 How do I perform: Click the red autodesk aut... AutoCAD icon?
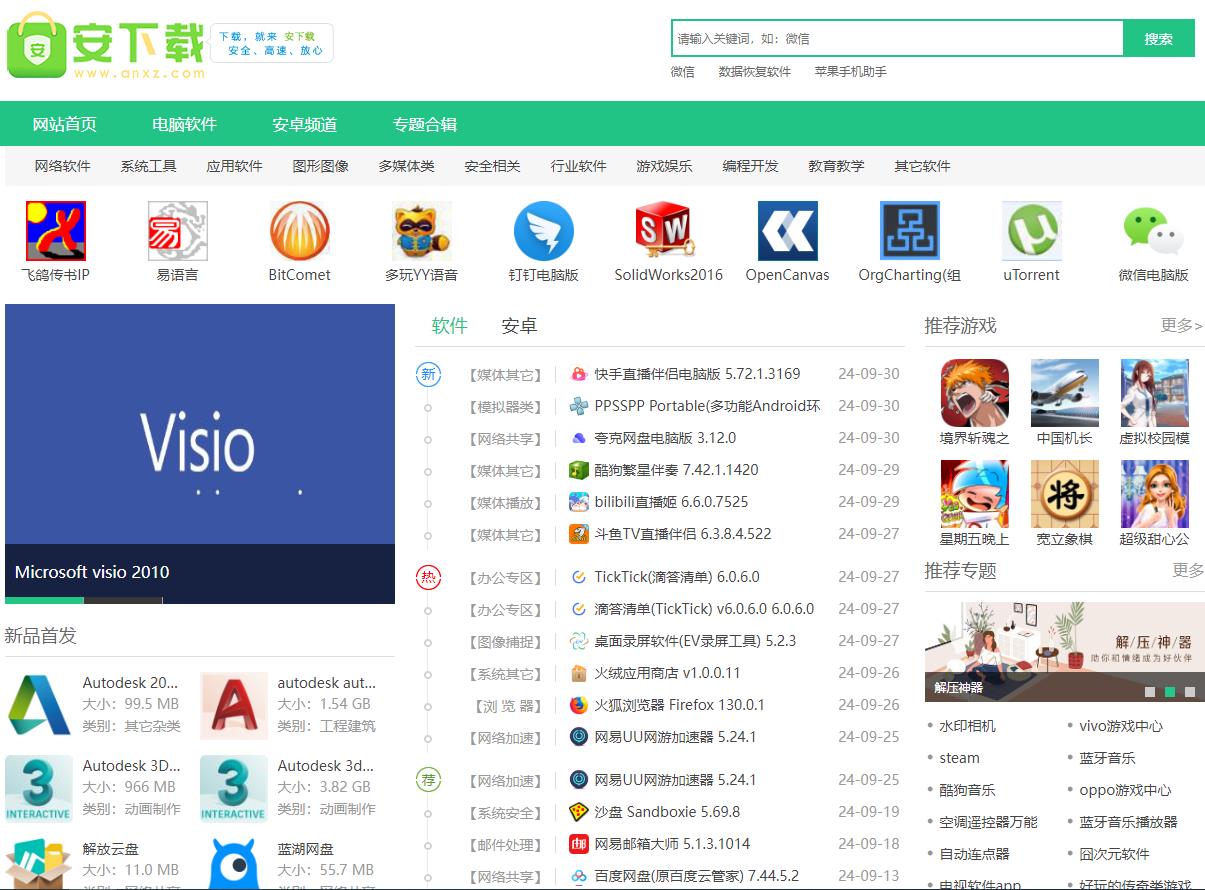point(234,706)
